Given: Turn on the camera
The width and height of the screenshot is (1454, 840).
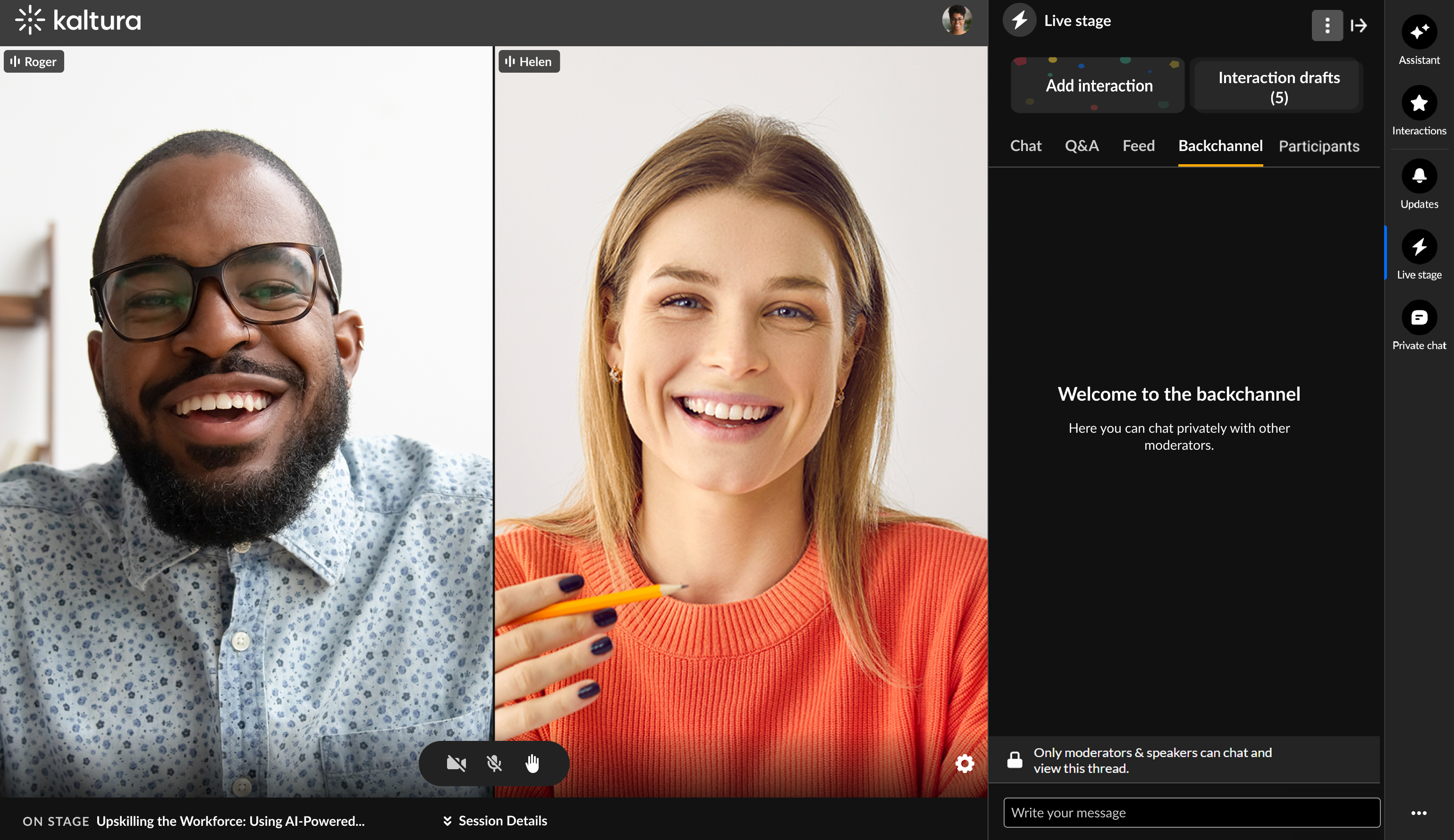Looking at the screenshot, I should [456, 763].
